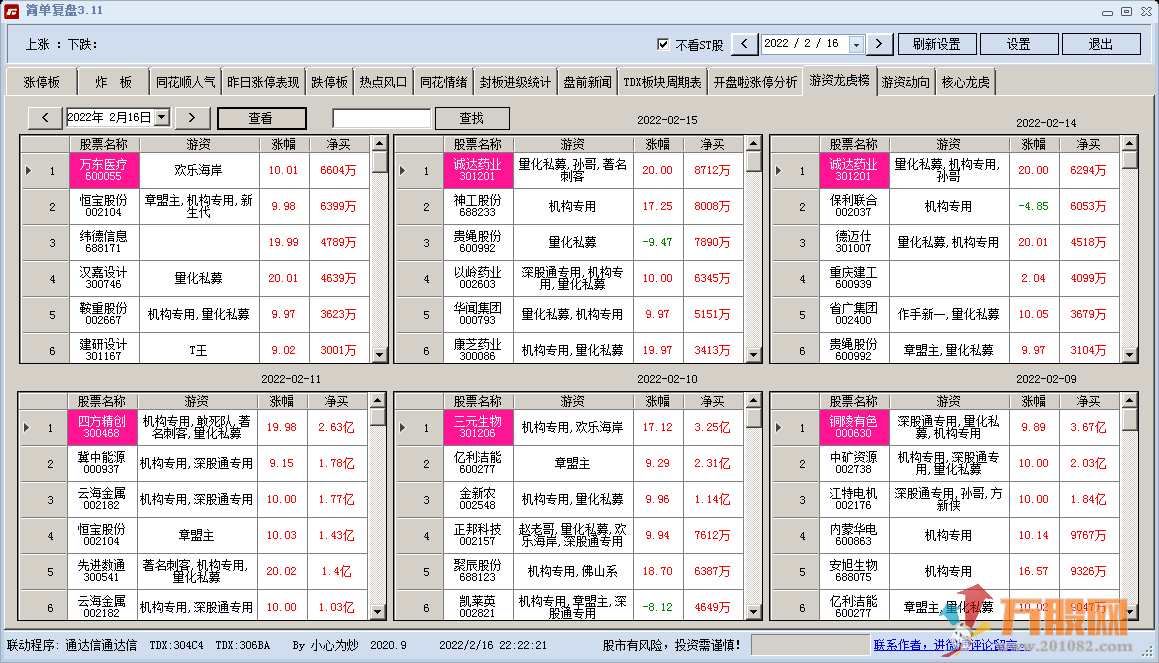
Task: Switch to the 跌停板 tab
Action: pos(330,82)
